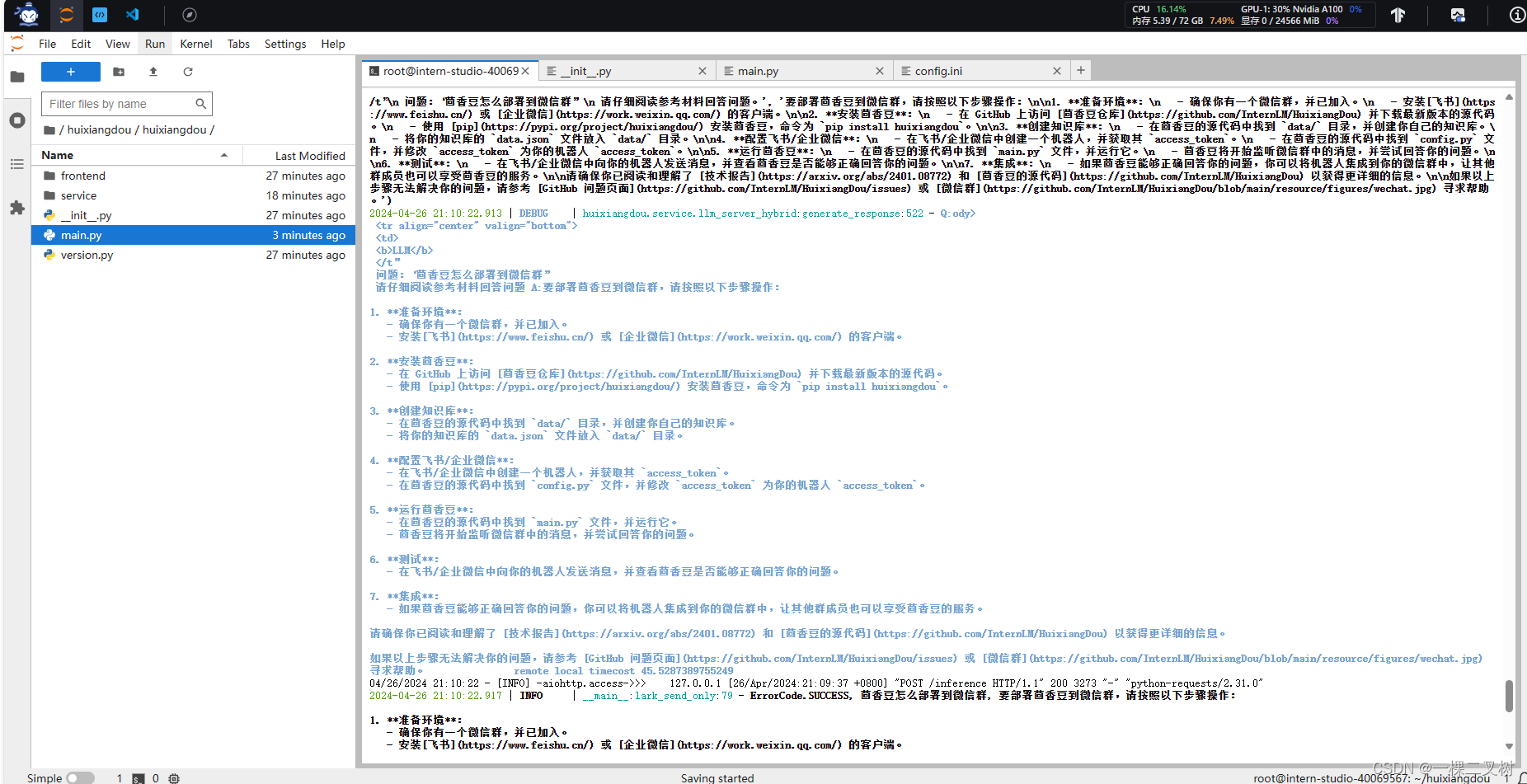Click terminal scrollbar up arrow
Image resolution: width=1527 pixels, height=784 pixels.
click(1509, 96)
